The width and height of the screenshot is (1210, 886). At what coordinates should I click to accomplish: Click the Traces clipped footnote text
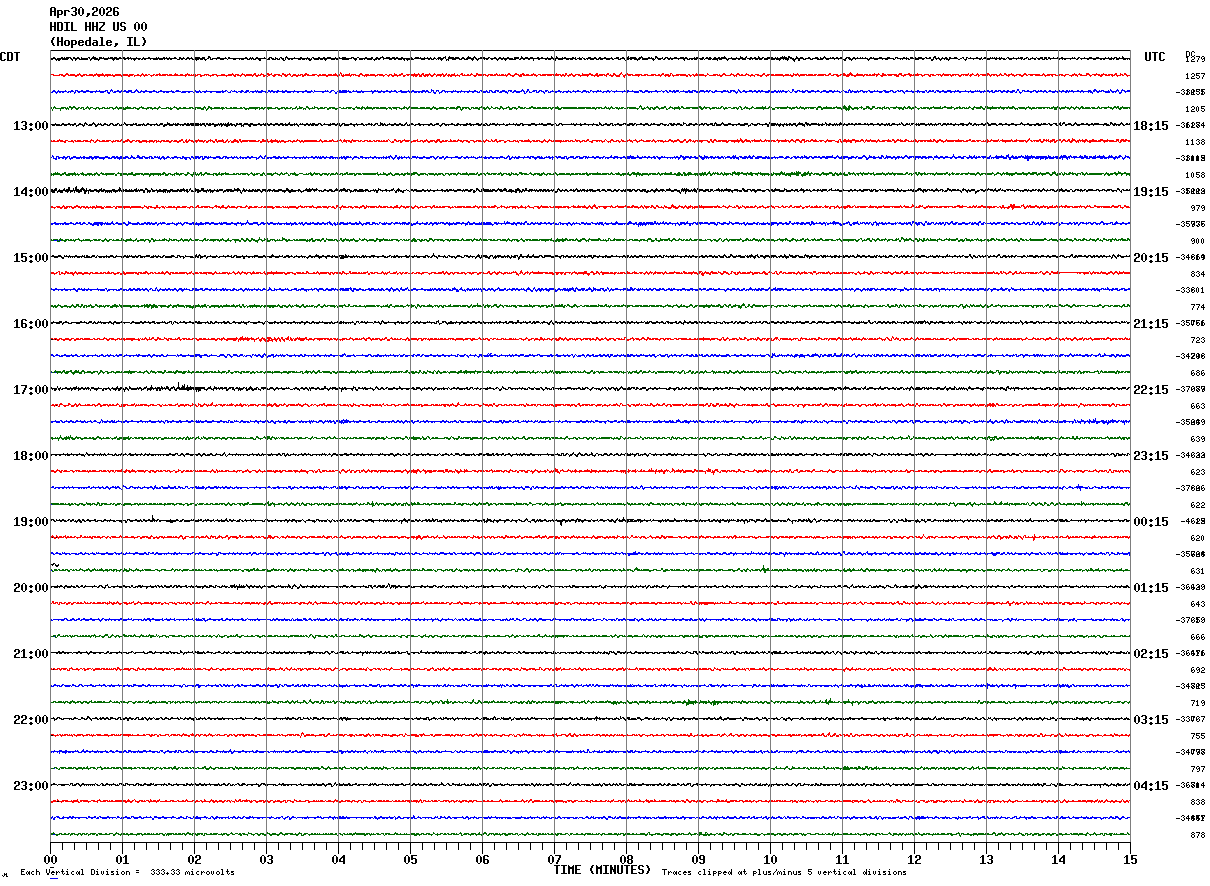(784, 873)
